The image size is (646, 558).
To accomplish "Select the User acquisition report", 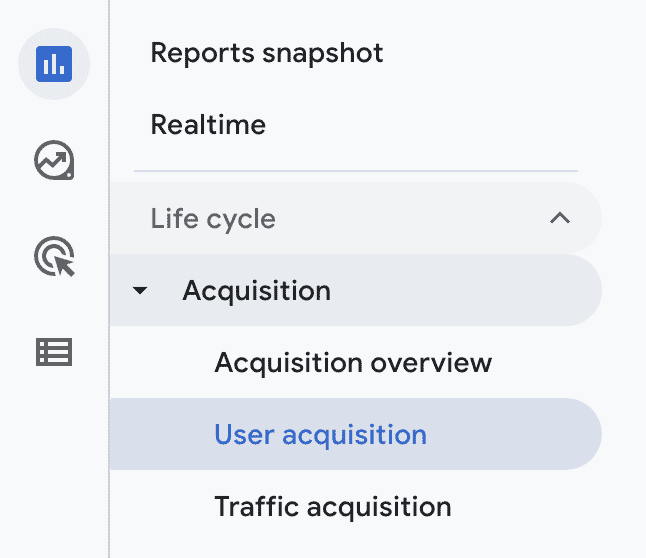I will (x=320, y=435).
